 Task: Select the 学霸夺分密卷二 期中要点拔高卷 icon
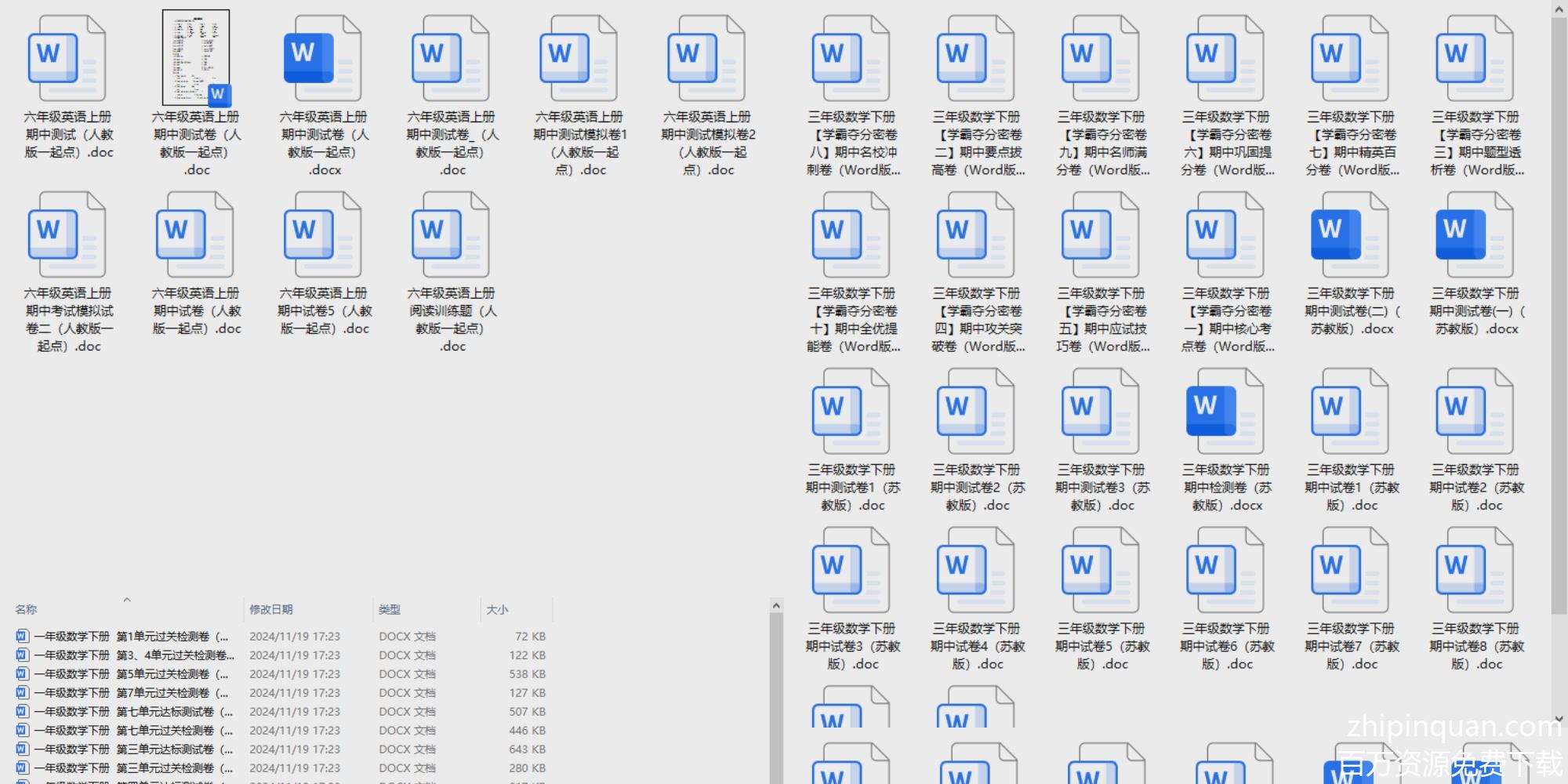tap(976, 59)
